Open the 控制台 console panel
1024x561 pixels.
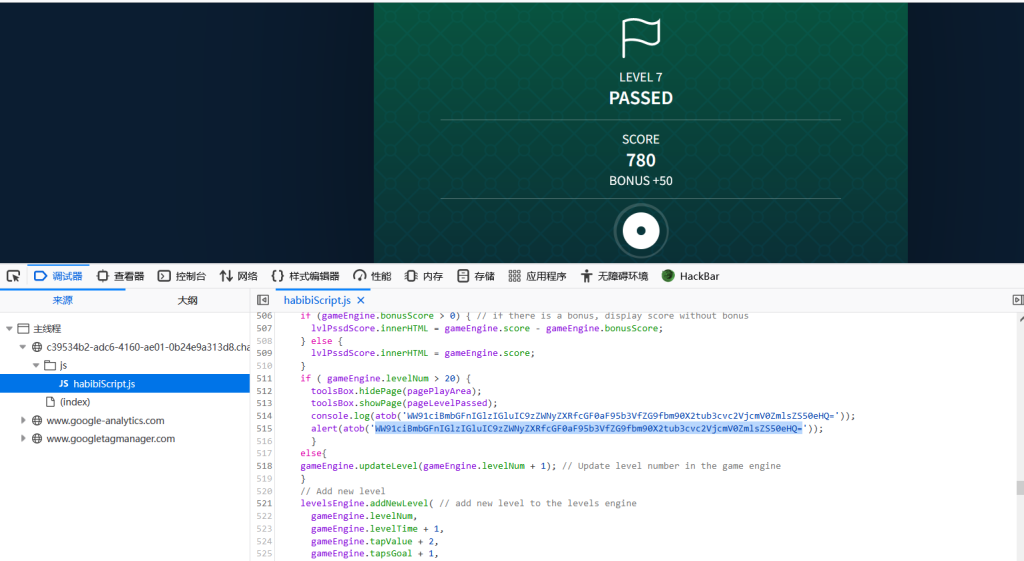point(181,276)
